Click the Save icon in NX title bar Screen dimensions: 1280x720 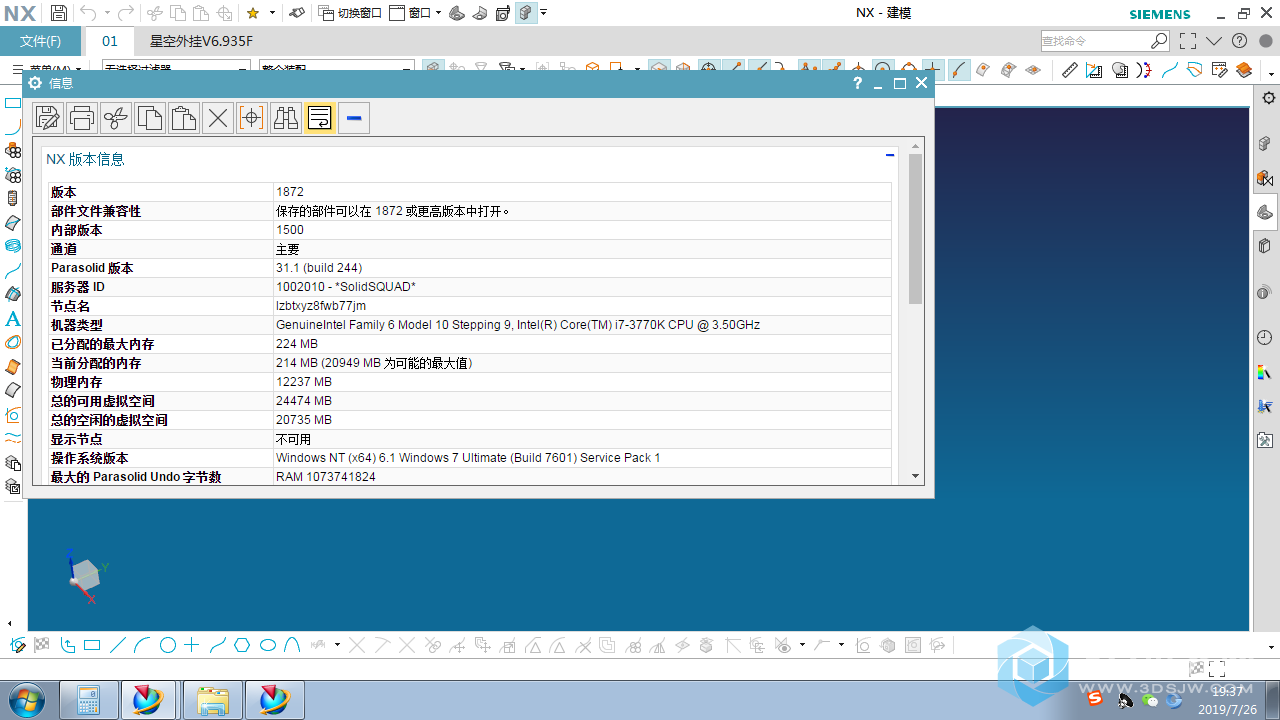(59, 13)
